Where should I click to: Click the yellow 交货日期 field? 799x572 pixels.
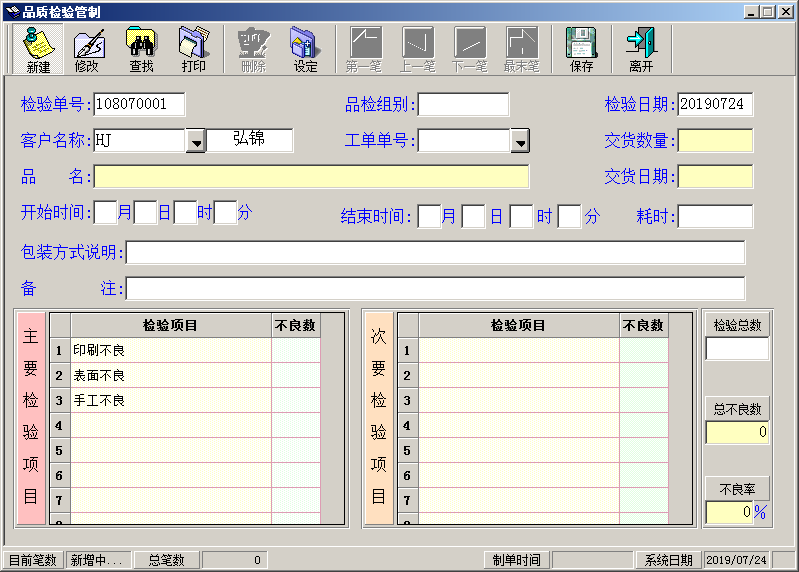tap(715, 177)
